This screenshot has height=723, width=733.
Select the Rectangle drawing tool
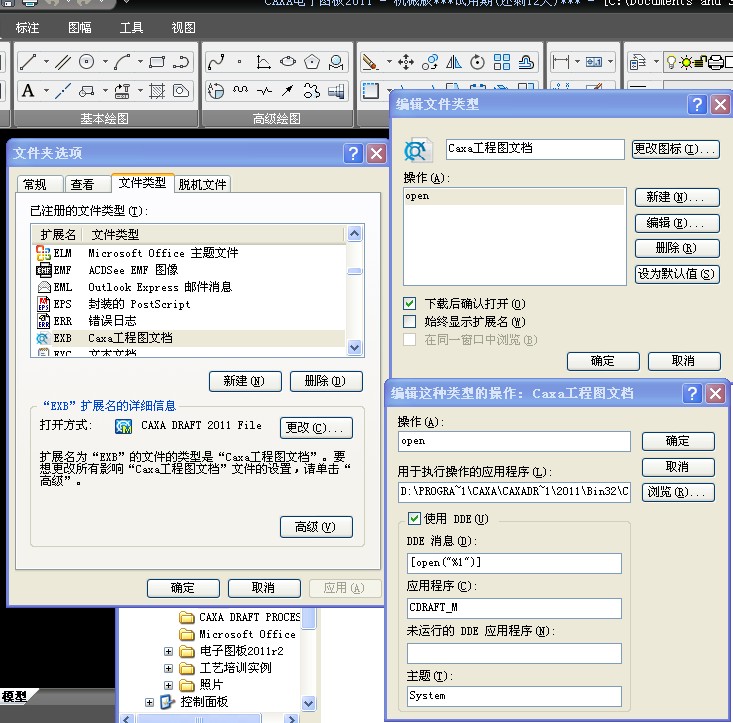156,62
